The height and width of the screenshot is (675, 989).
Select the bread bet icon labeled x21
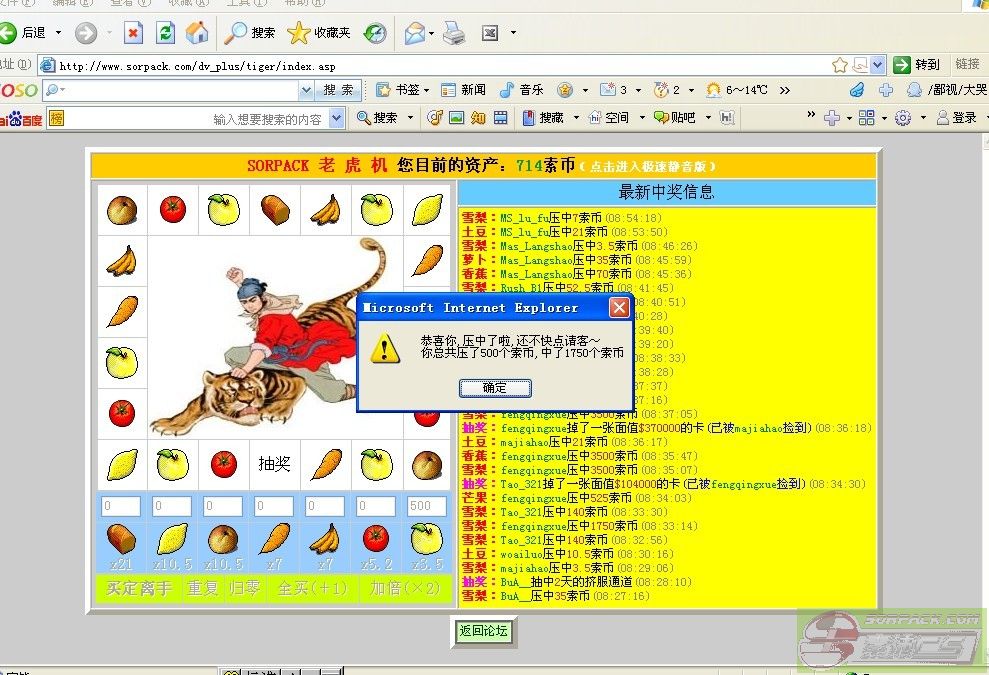[x=121, y=540]
